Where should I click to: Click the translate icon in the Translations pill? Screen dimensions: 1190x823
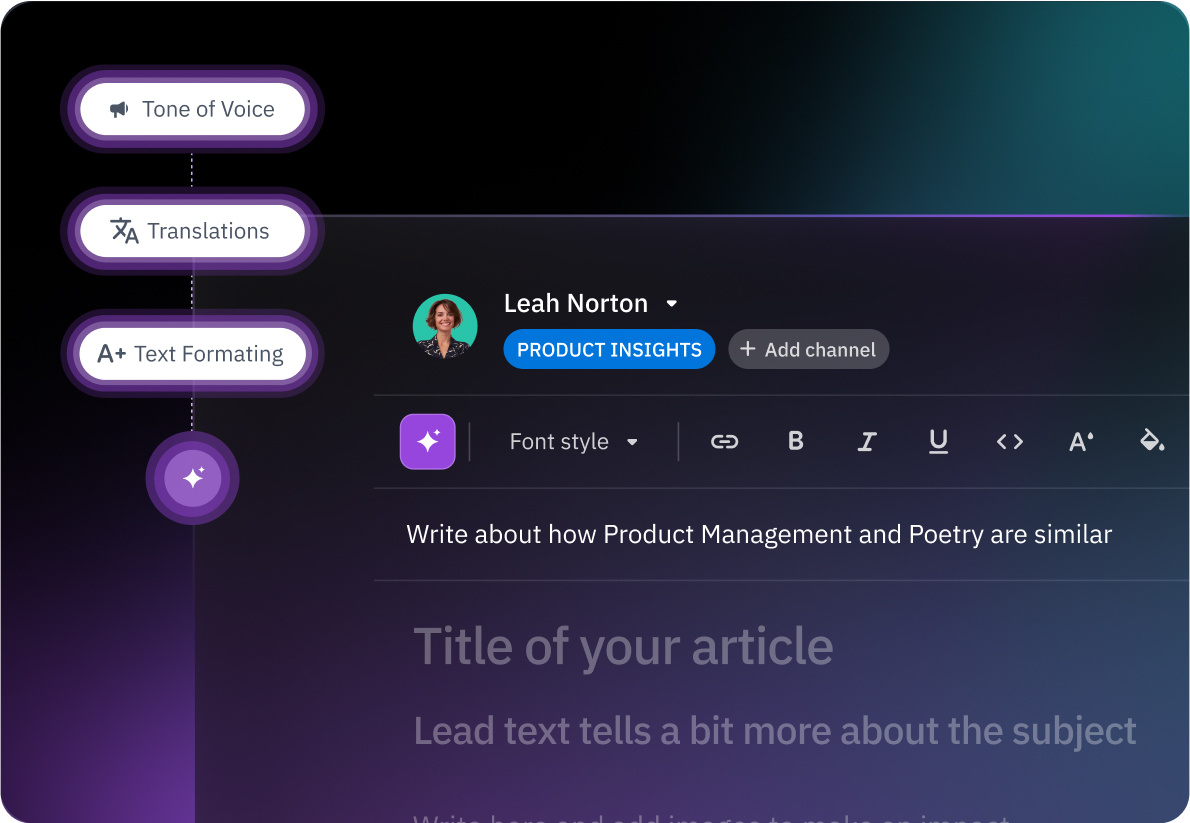click(x=124, y=231)
